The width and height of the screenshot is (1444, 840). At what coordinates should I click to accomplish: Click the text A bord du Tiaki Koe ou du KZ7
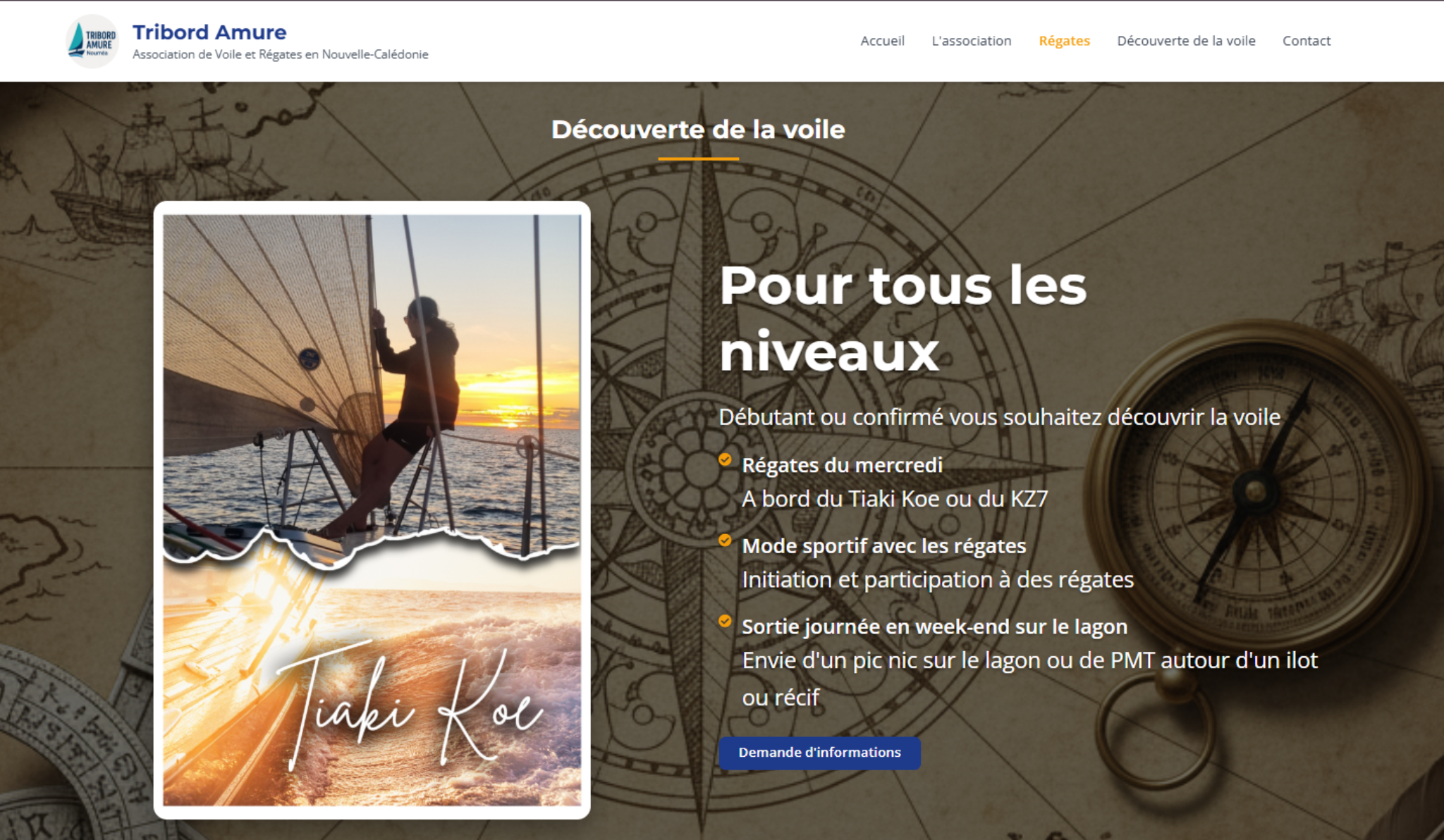(895, 499)
